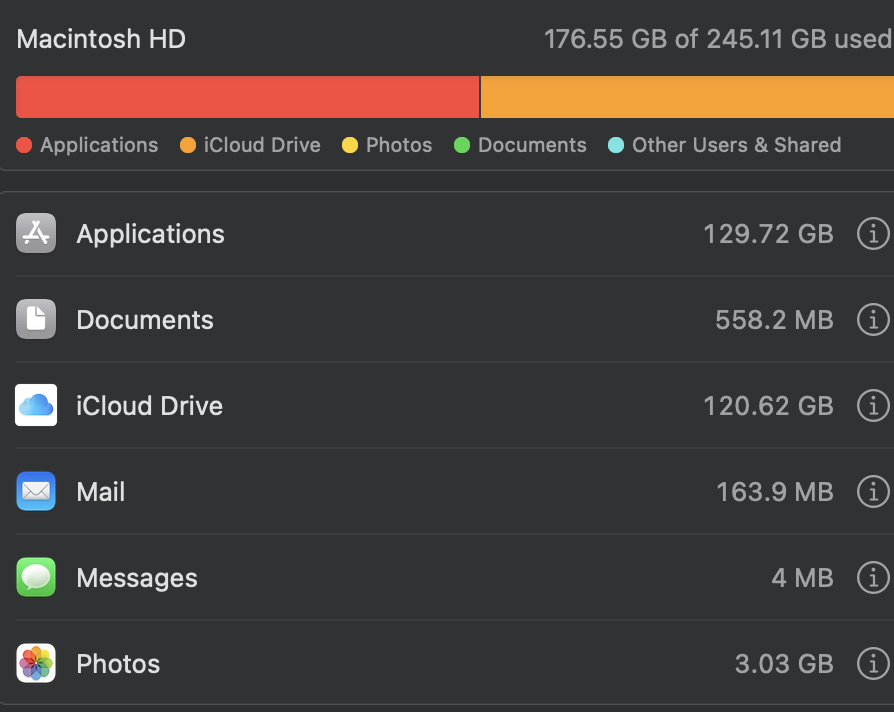Open info button for iCloud Drive
Image resolution: width=894 pixels, height=712 pixels.
(x=873, y=406)
